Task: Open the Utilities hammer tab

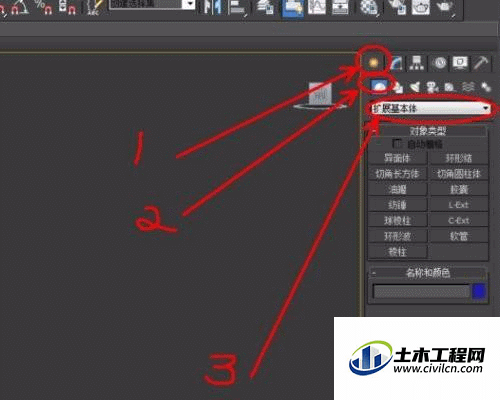Action: click(x=481, y=63)
